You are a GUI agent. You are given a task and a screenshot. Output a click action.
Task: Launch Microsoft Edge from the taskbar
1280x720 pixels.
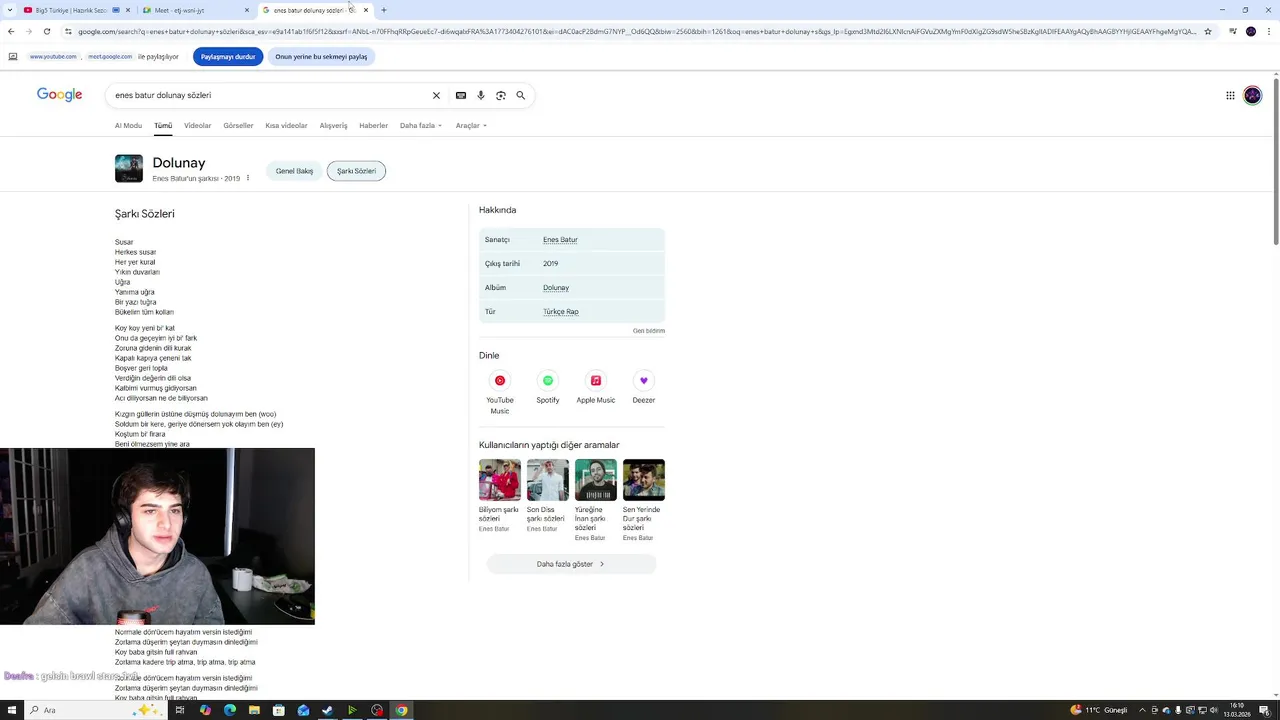[x=230, y=710]
